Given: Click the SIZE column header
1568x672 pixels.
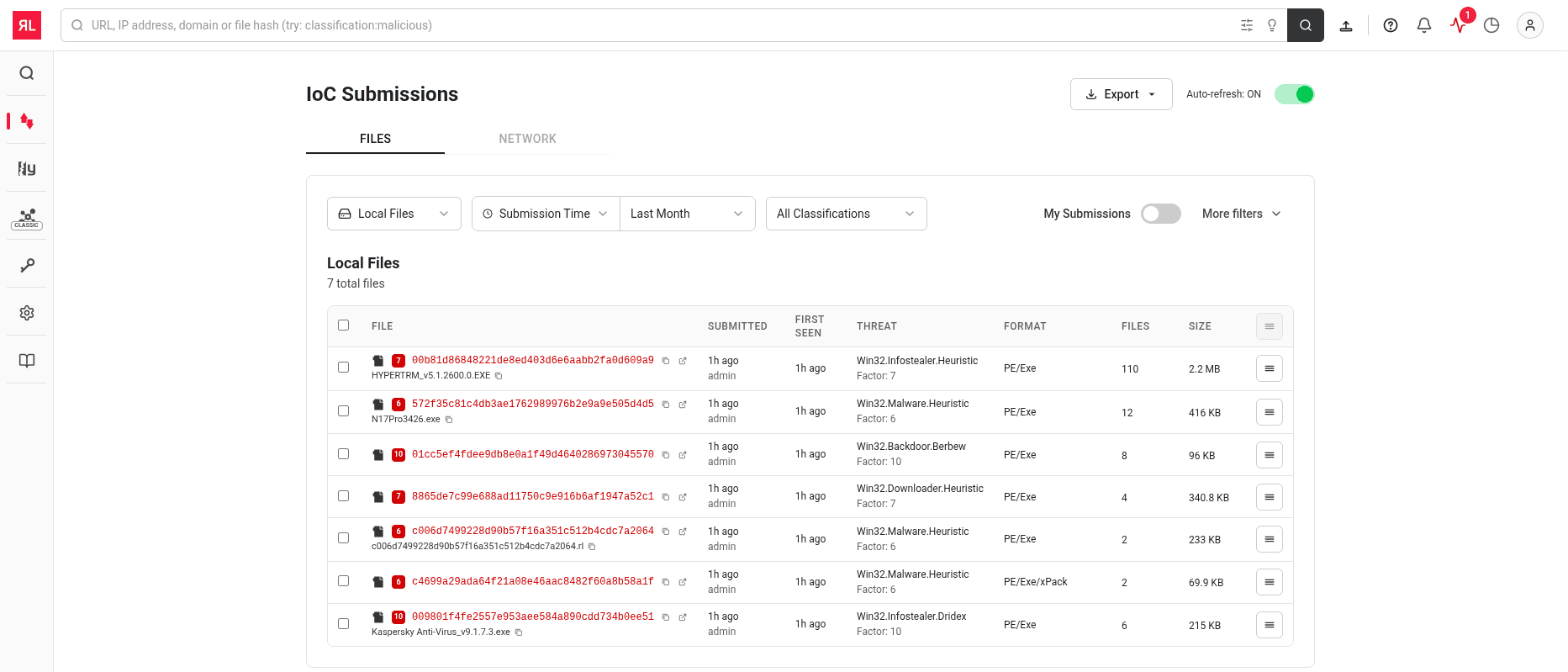Looking at the screenshot, I should tap(1200, 326).
